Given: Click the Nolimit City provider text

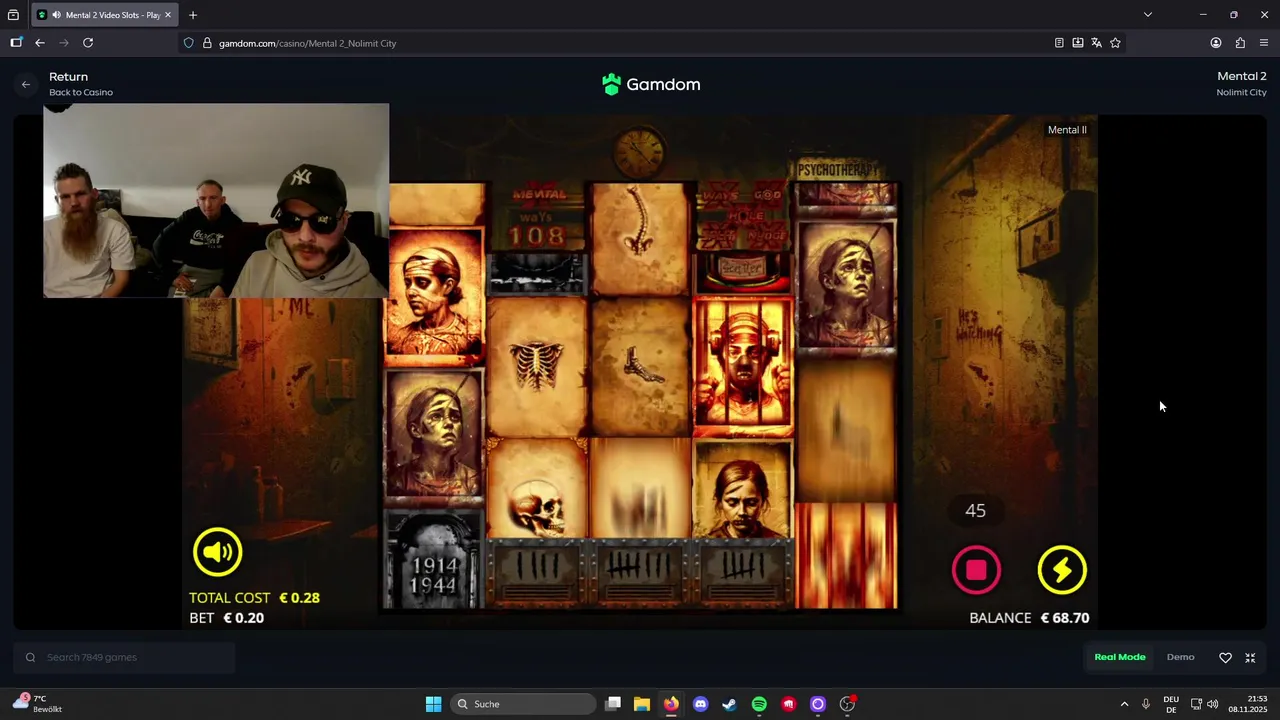Looking at the screenshot, I should 1241,92.
